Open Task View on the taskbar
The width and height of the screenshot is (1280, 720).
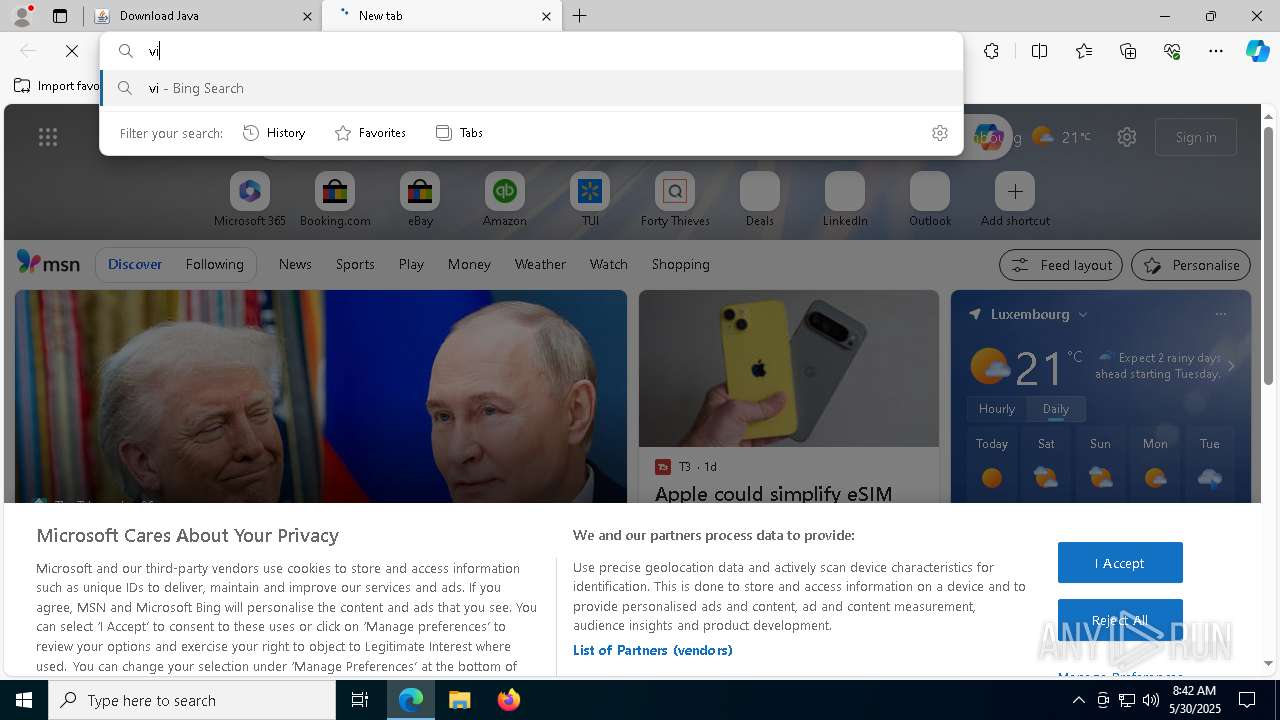[360, 700]
